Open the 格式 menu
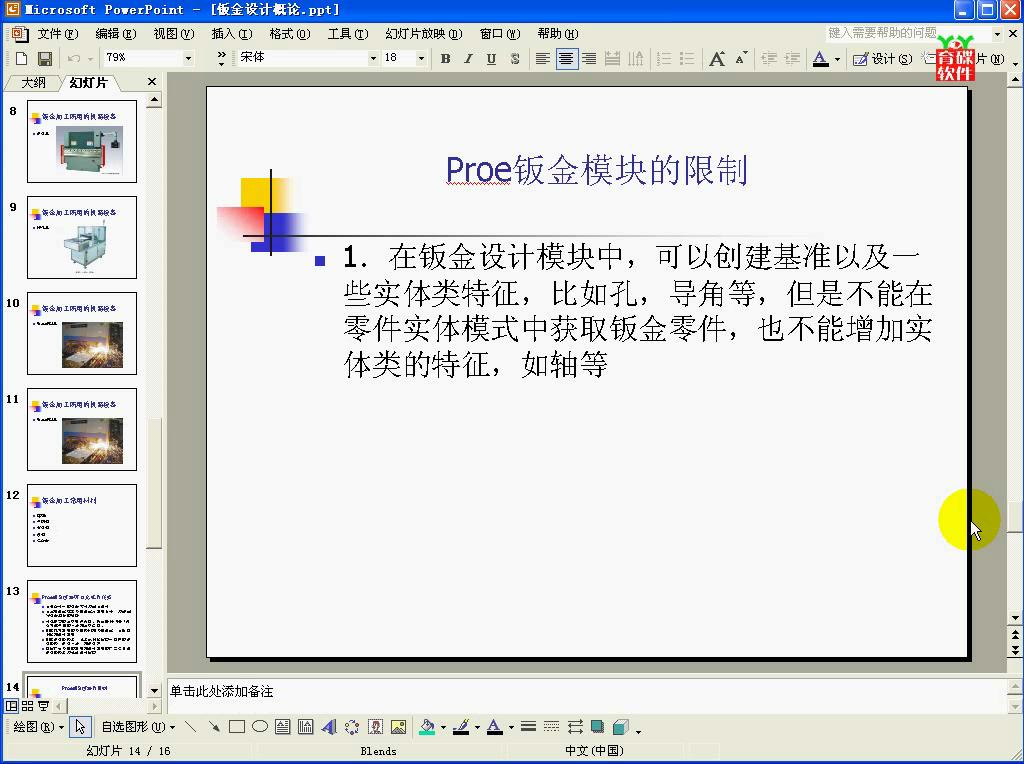1024x764 pixels. pos(290,34)
